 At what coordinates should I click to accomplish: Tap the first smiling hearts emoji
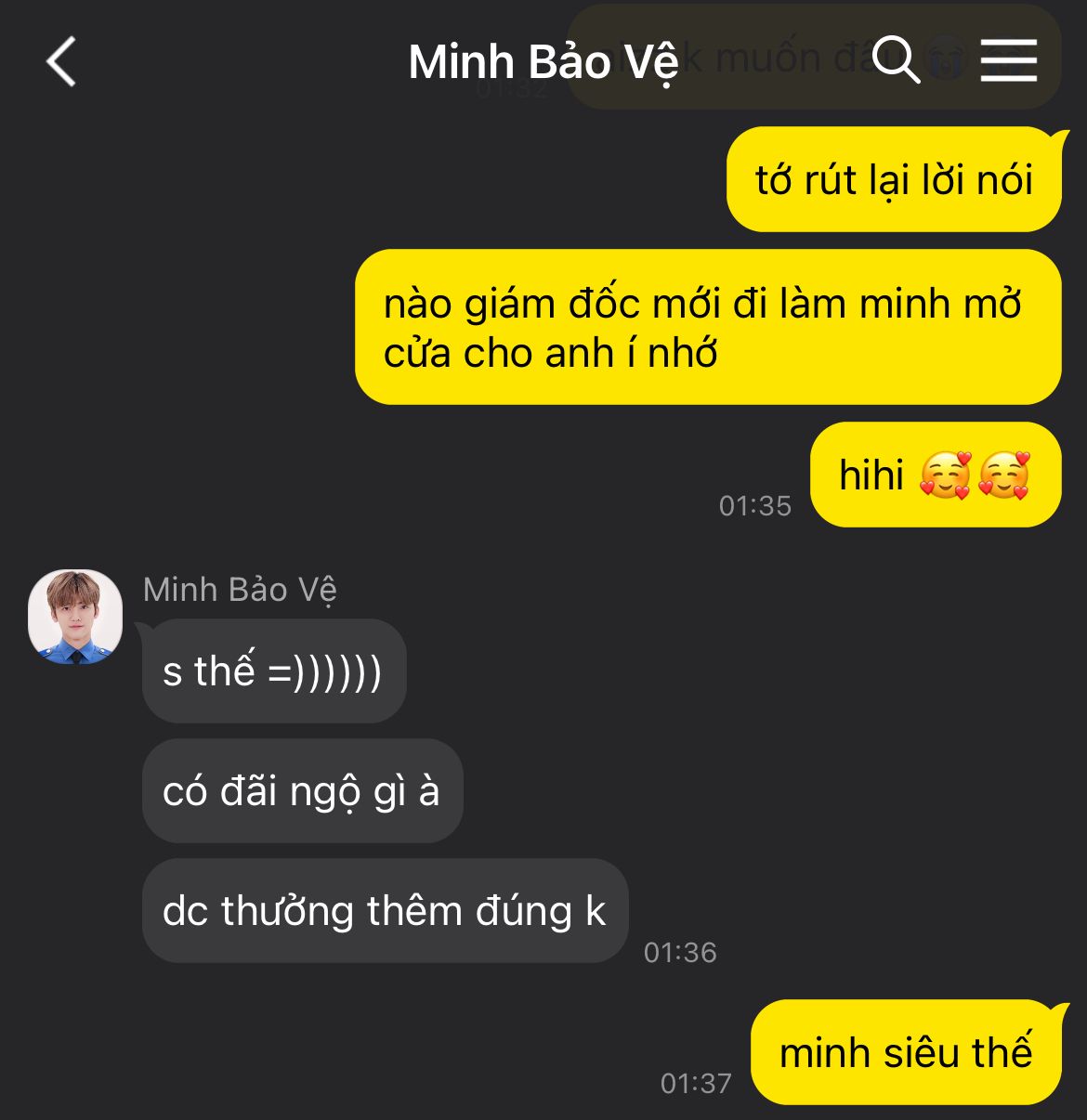pyautogui.click(x=945, y=475)
